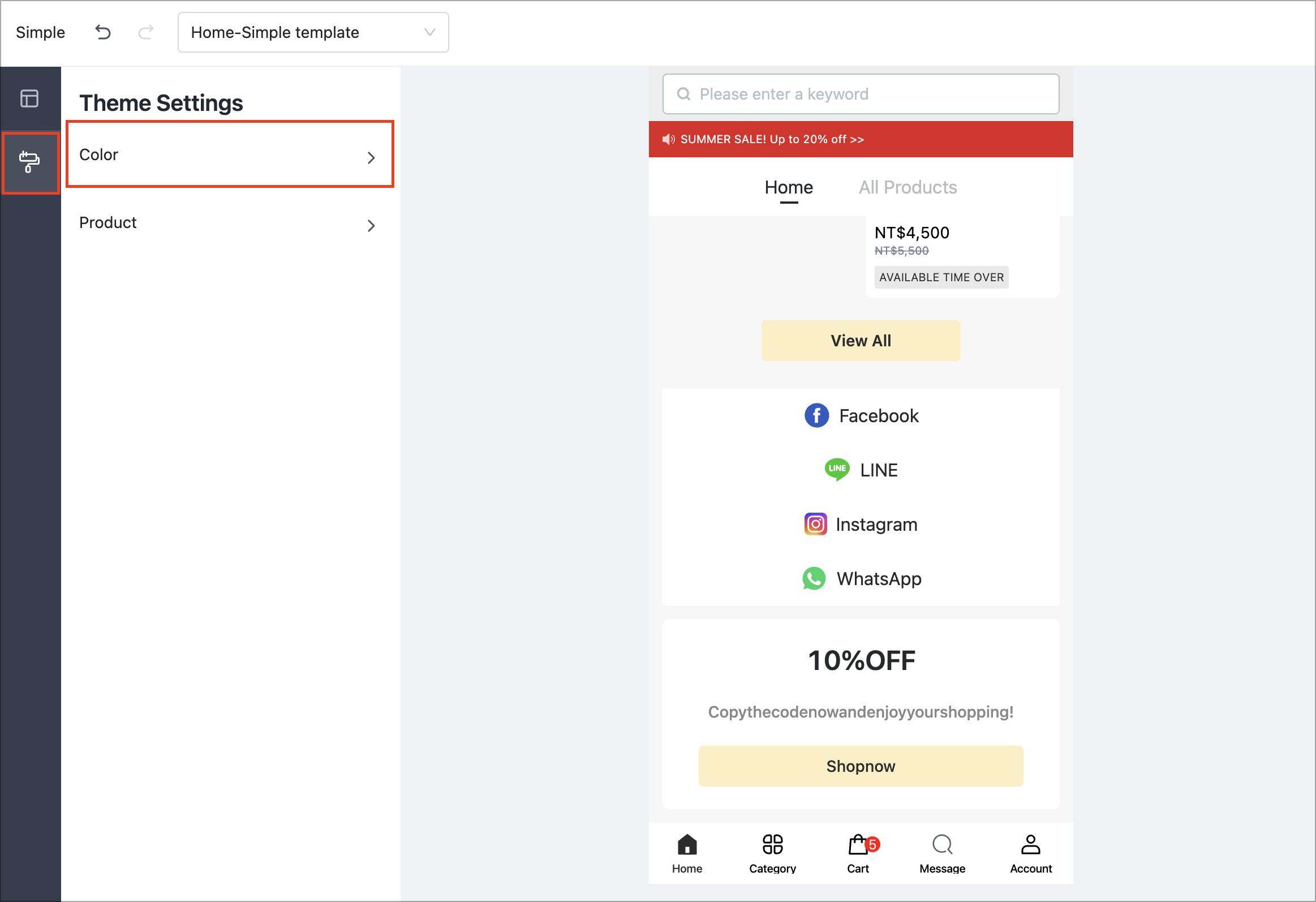Tap the Category icon in the bottom bar

click(772, 844)
